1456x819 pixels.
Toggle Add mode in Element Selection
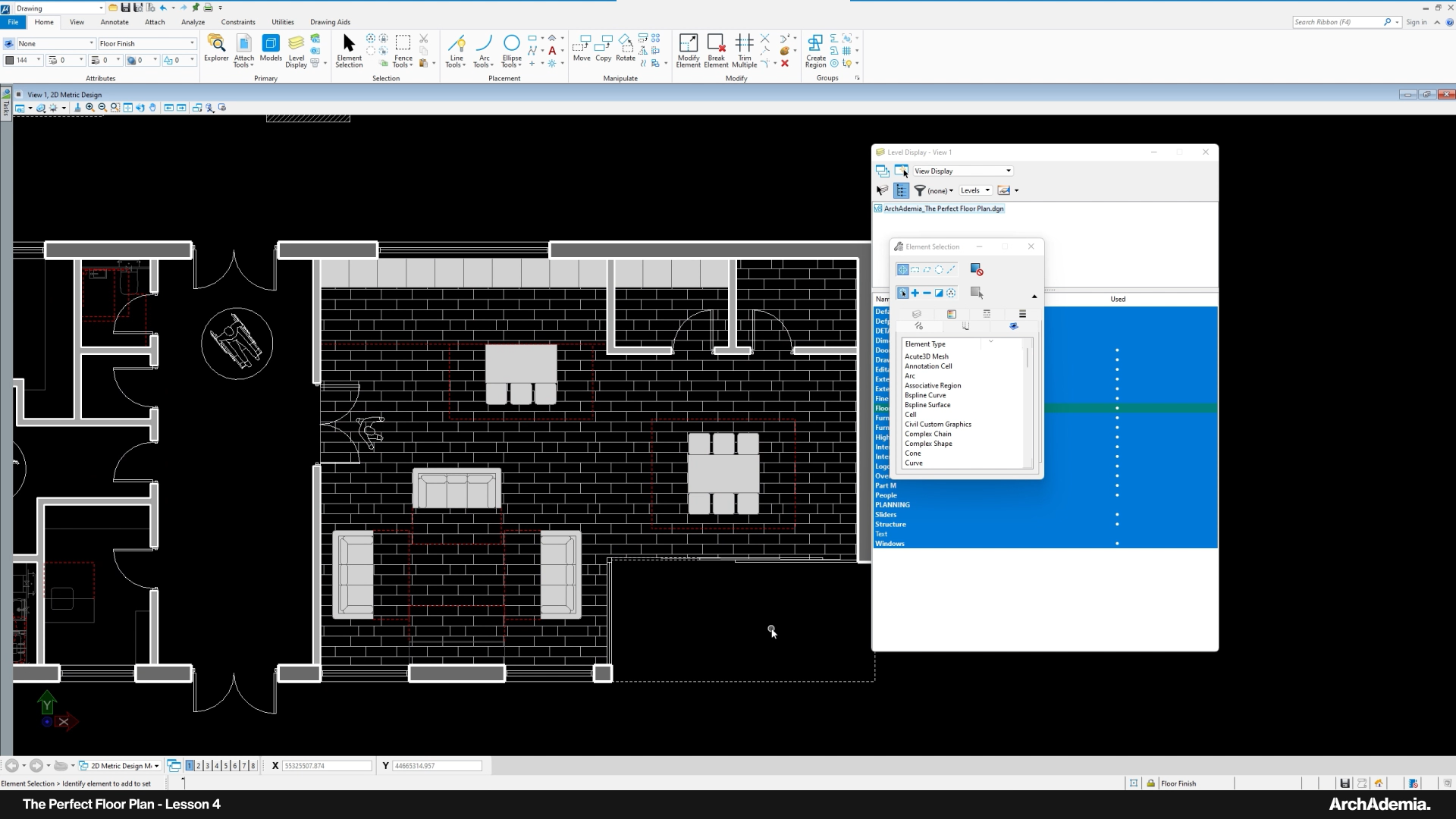coord(915,293)
